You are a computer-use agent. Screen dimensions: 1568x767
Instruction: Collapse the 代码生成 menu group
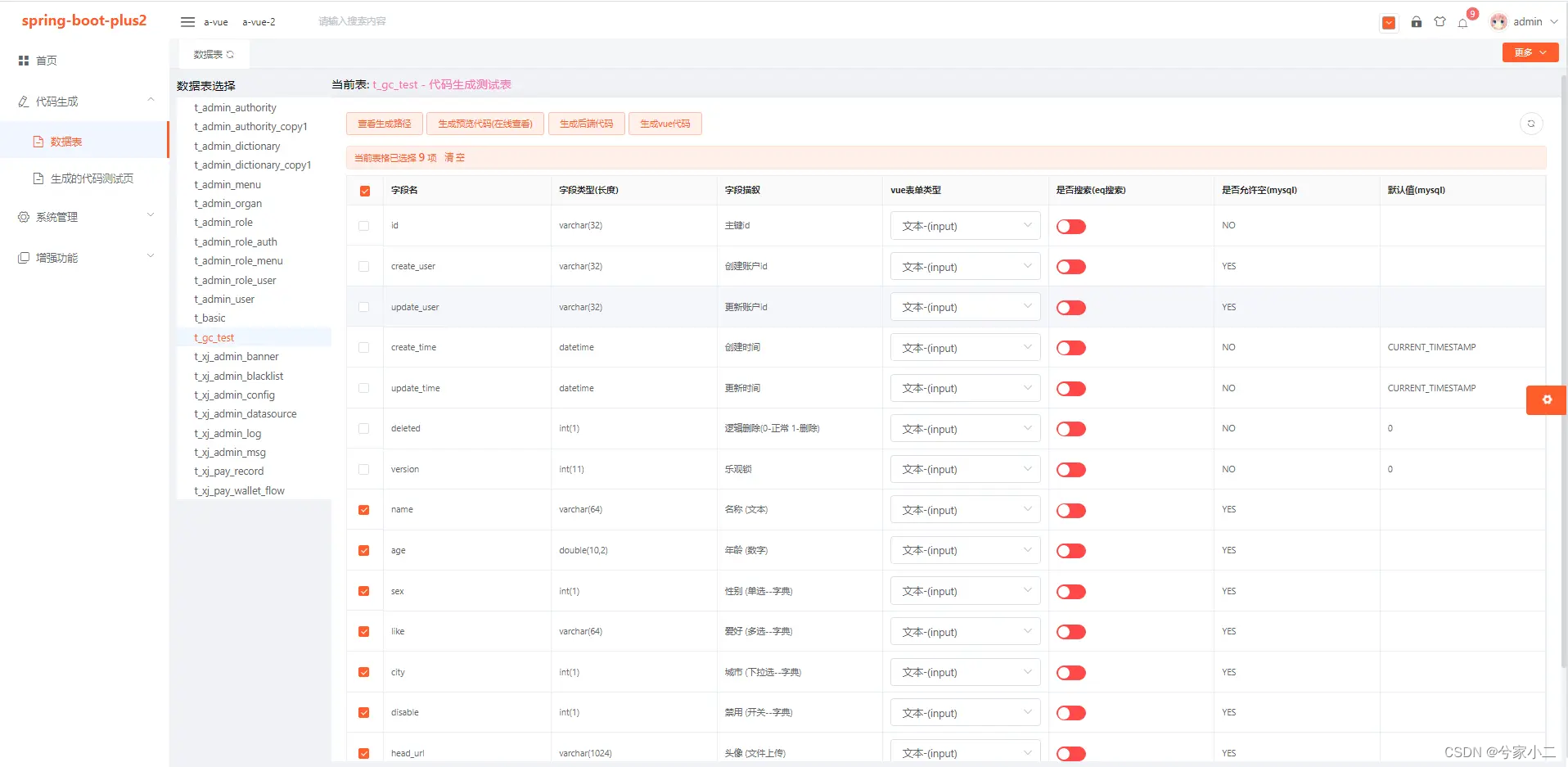click(x=85, y=102)
